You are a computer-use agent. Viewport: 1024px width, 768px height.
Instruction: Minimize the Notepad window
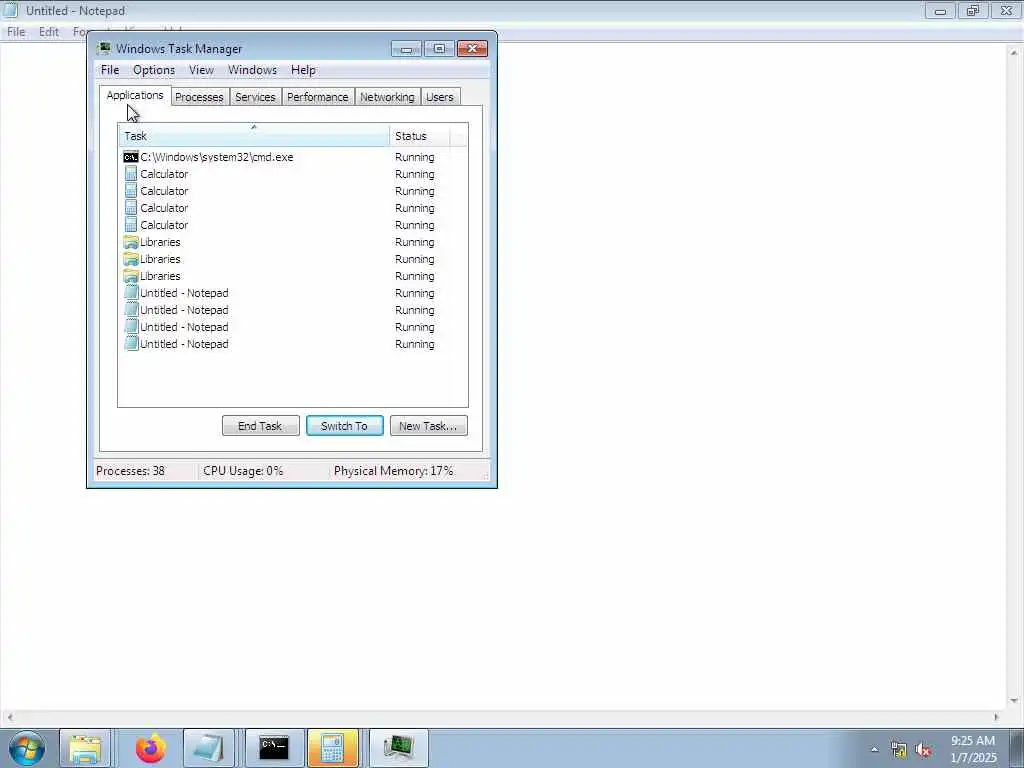pos(940,10)
